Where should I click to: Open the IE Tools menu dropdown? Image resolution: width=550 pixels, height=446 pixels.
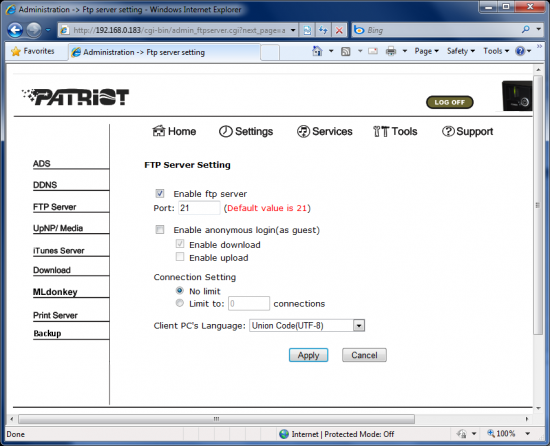click(x=496, y=51)
